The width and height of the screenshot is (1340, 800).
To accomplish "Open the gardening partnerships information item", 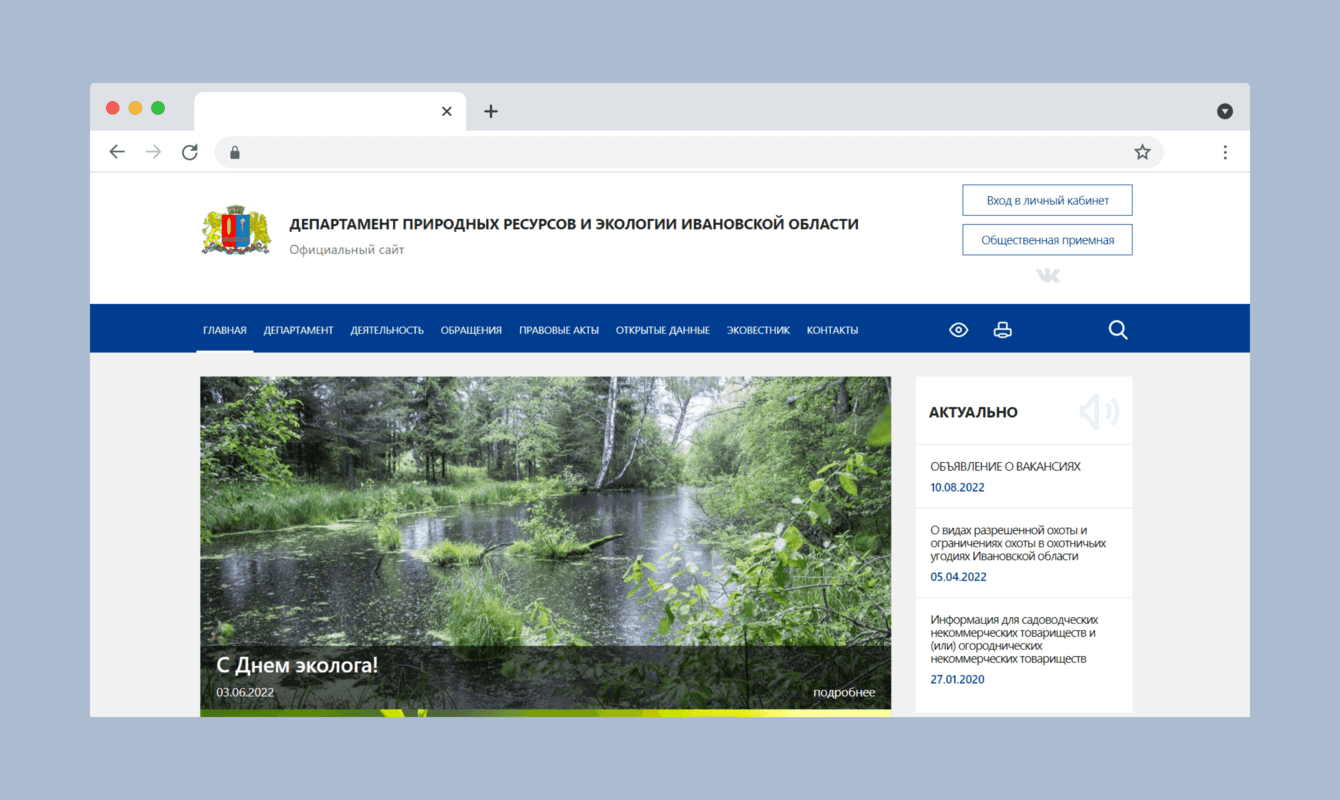I will 1014,639.
